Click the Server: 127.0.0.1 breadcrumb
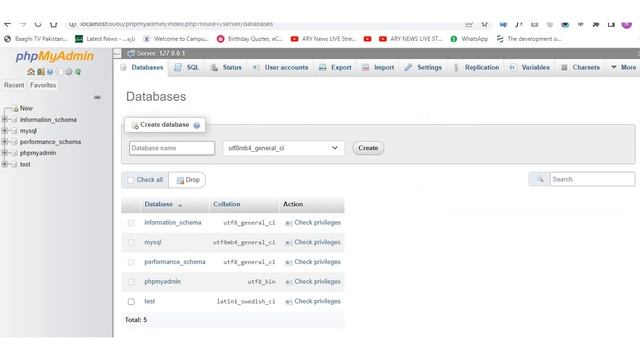The image size is (640, 360). (160, 53)
